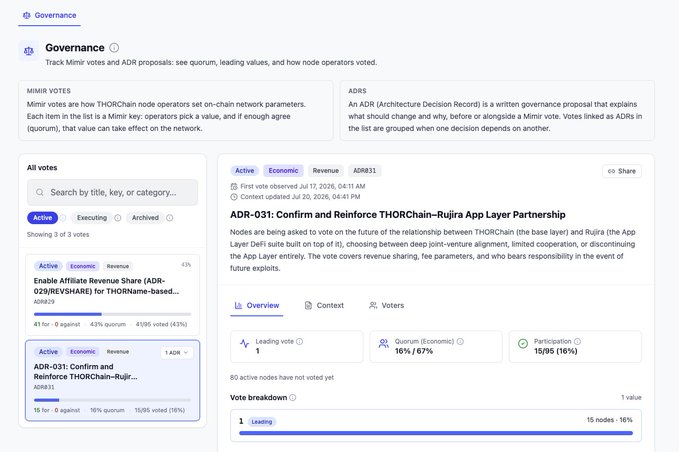The width and height of the screenshot is (679, 452).
Task: Click the '15/95 (16%)' participation value
Action: [556, 351]
